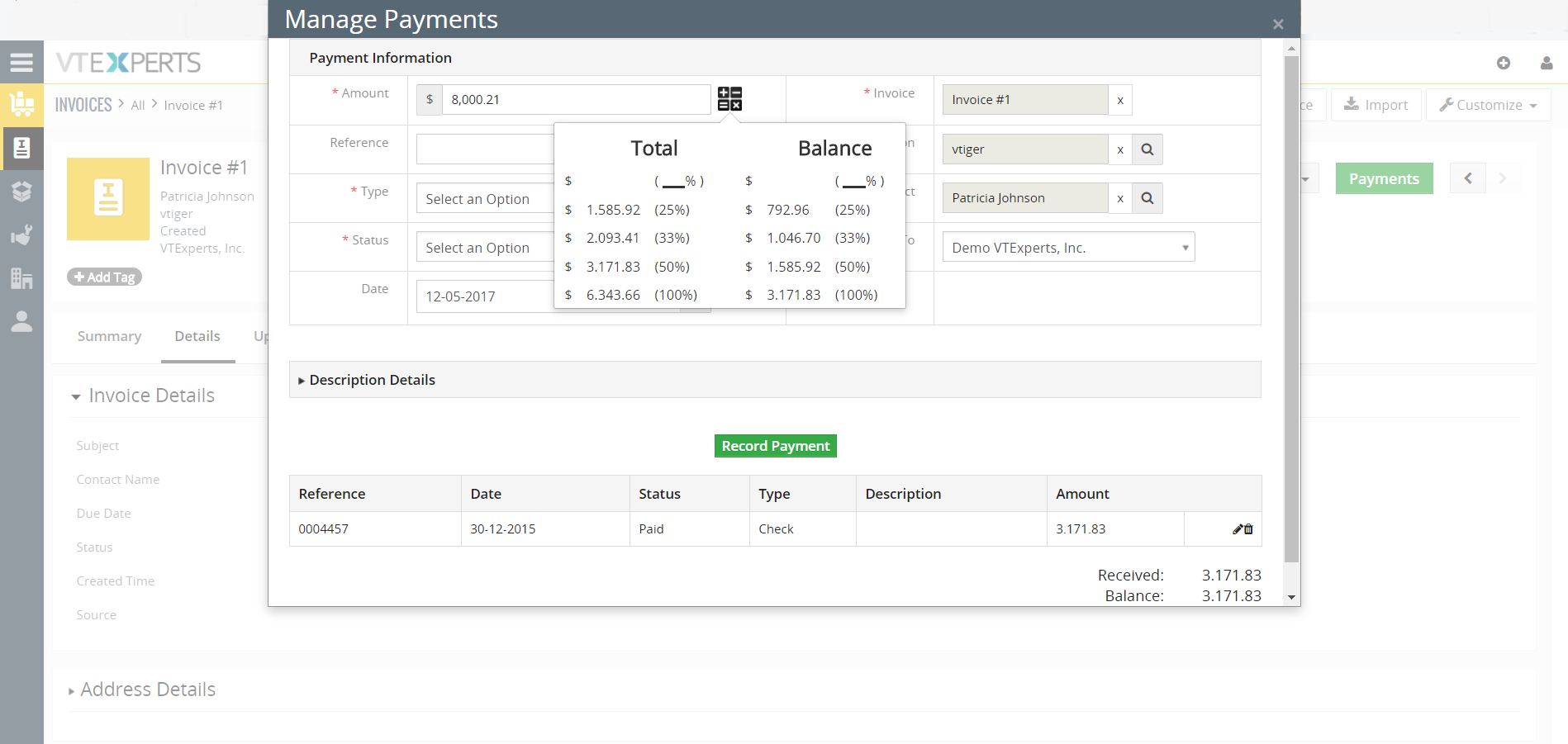Open the thumbs-up icon in the sidebar
The image size is (1568, 744).
21,235
